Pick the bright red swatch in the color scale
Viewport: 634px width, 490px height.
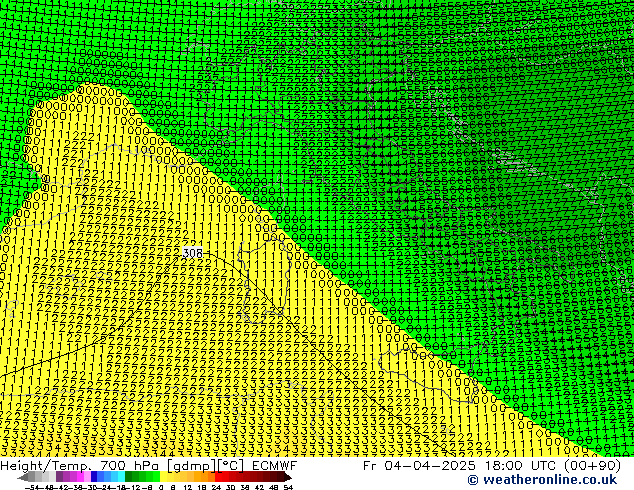218,477
